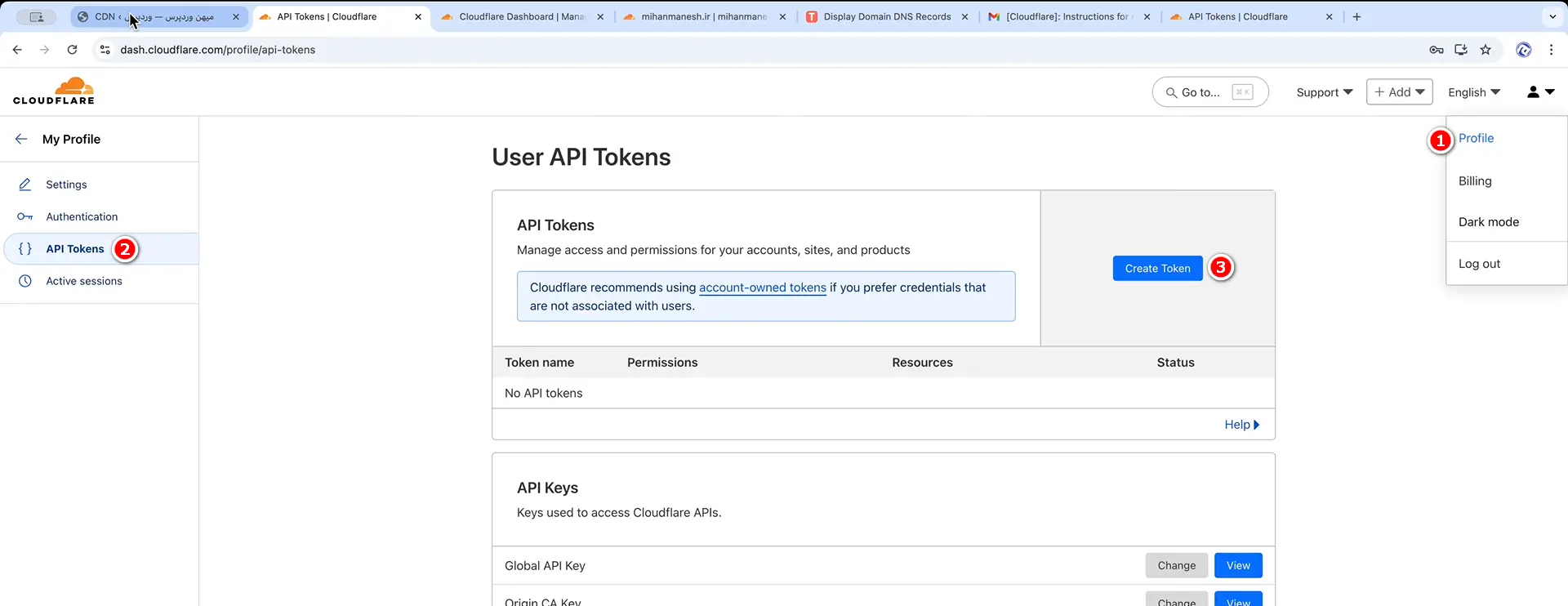Go back using browser back arrow
The height and width of the screenshot is (606, 1568).
coord(17,50)
